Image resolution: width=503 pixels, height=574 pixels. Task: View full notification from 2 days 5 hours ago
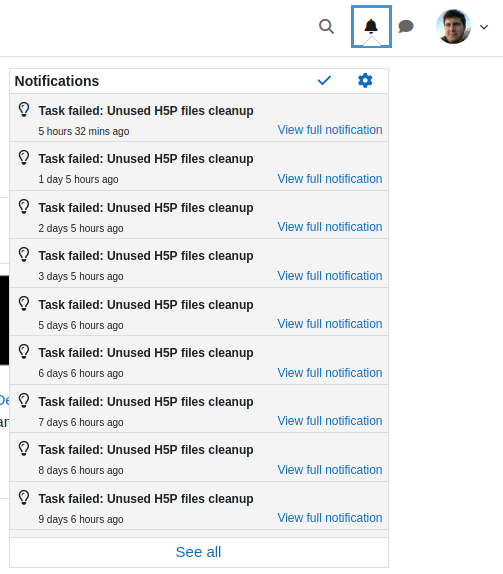[x=330, y=227]
